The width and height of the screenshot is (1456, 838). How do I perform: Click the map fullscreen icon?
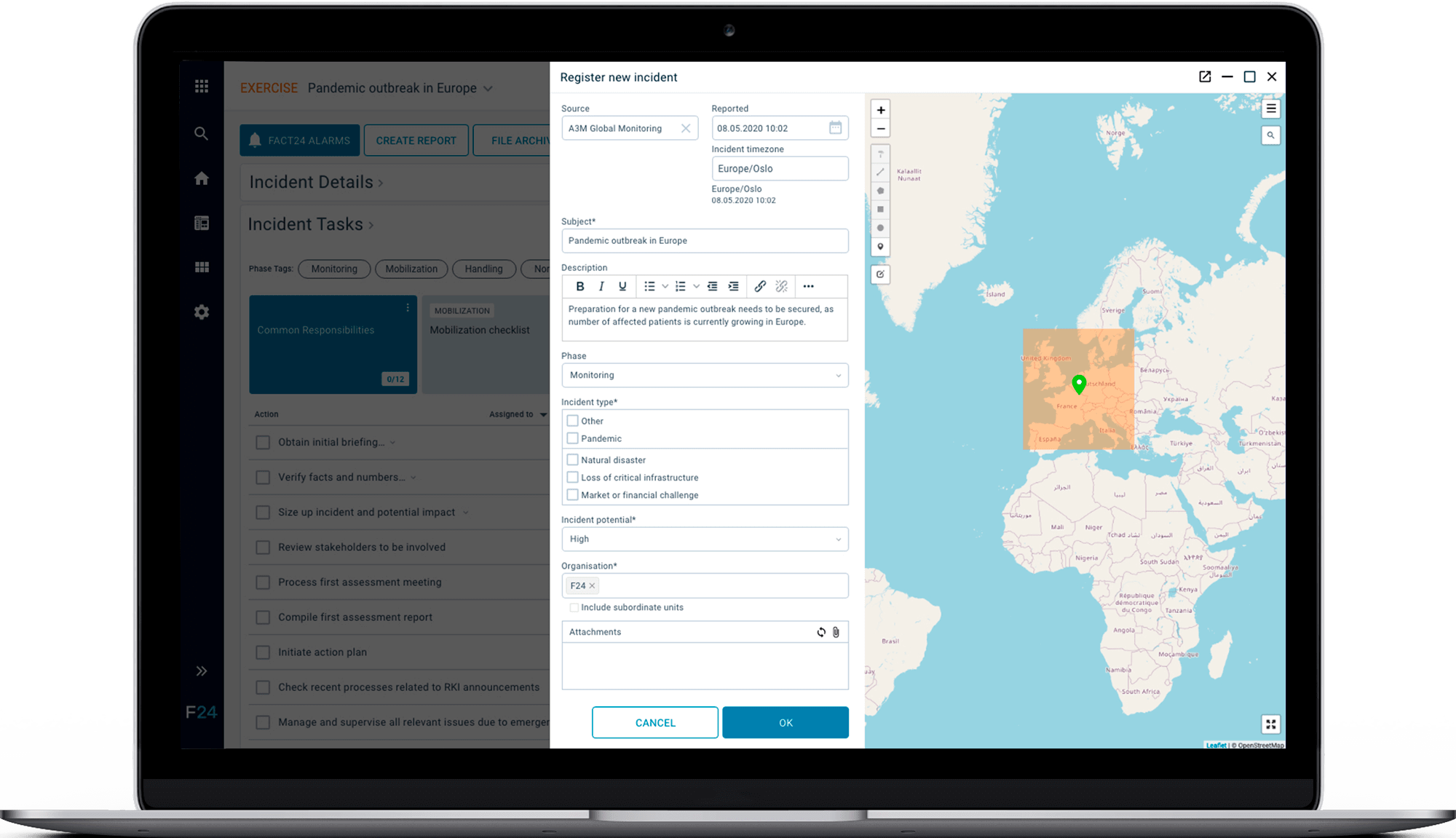(1270, 724)
